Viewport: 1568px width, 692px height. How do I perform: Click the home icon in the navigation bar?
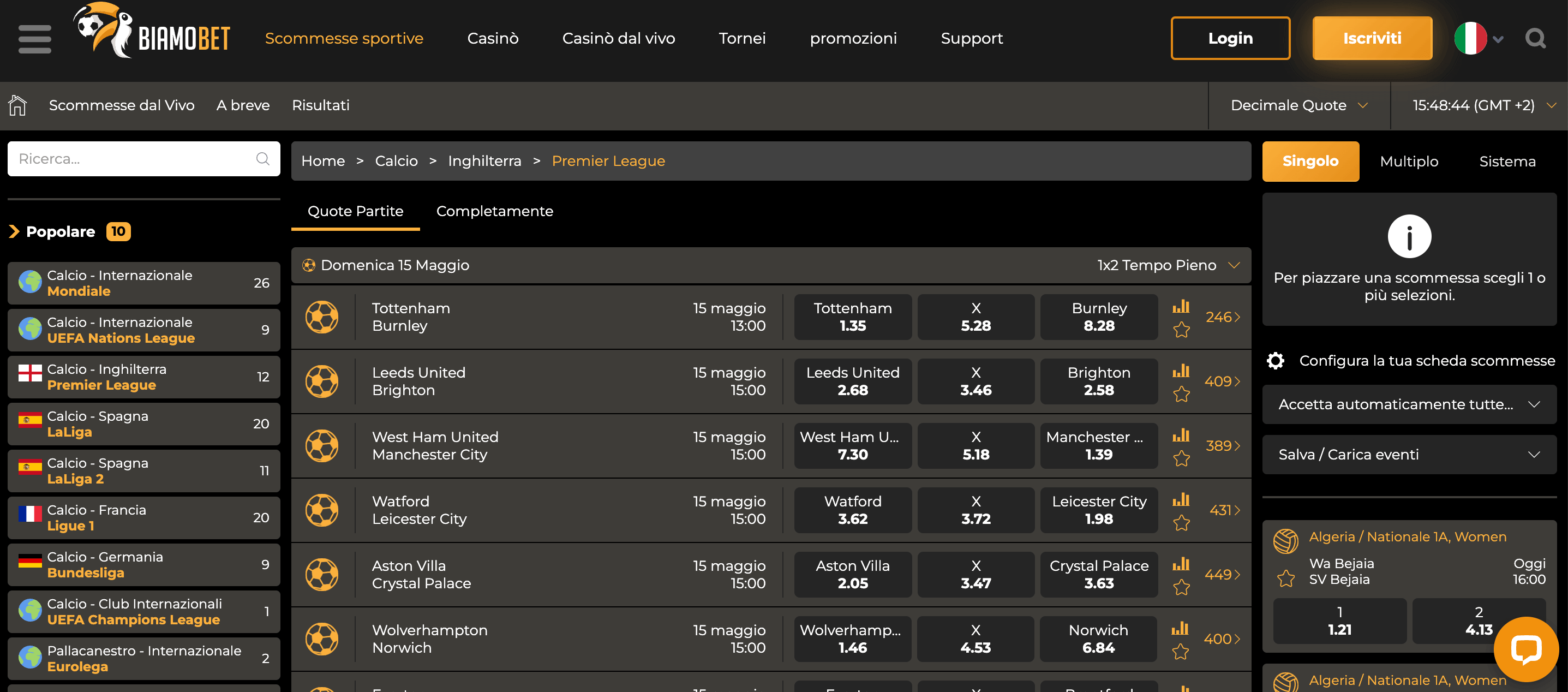16,105
